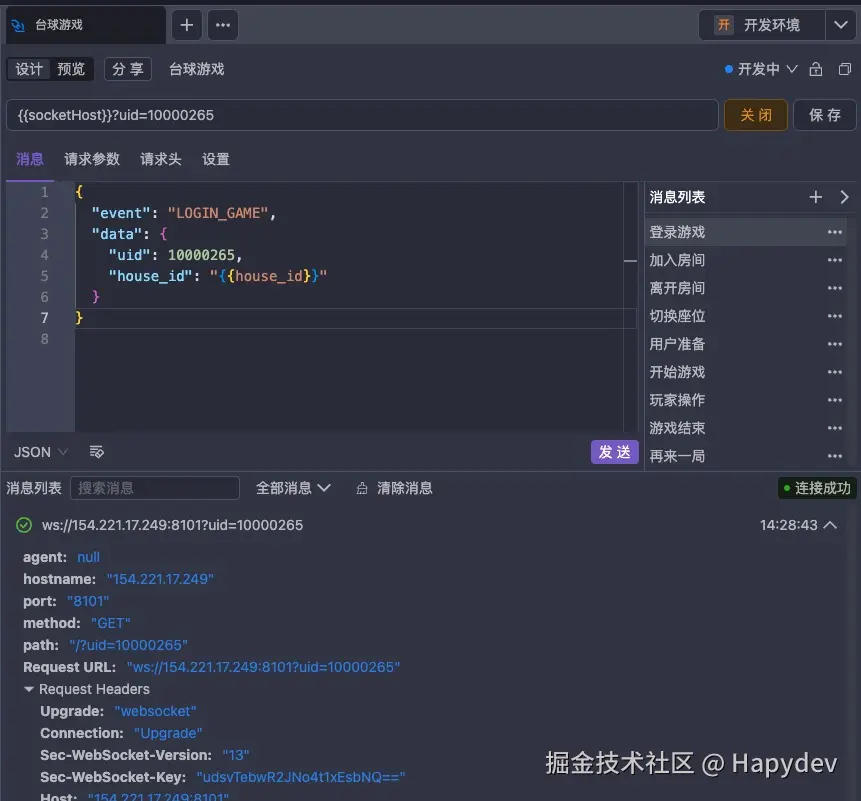The height and width of the screenshot is (801, 861).
Task: Click the Request URL value
Action: tap(264, 667)
